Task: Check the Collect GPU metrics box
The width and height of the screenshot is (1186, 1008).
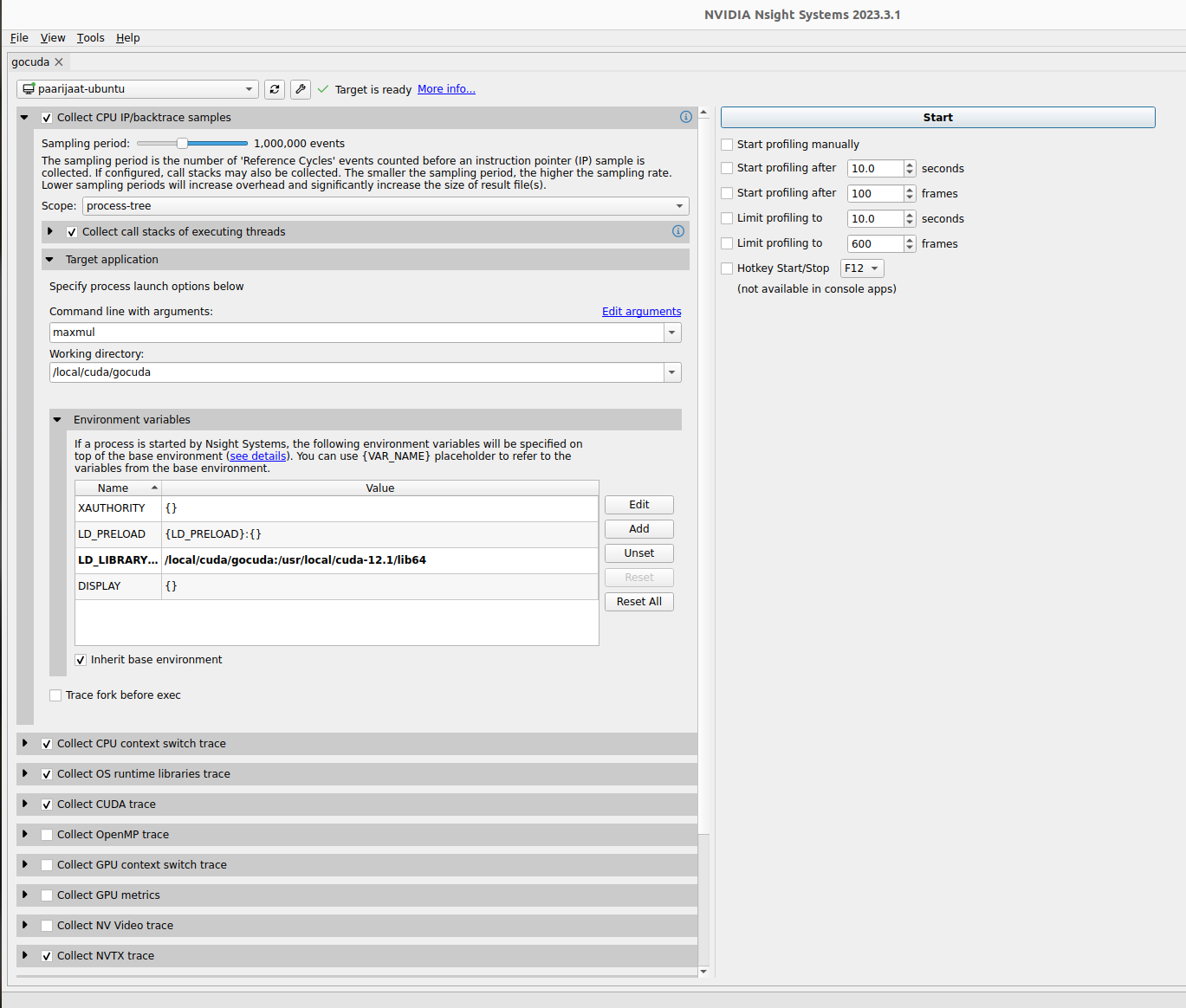Action: pyautogui.click(x=47, y=895)
